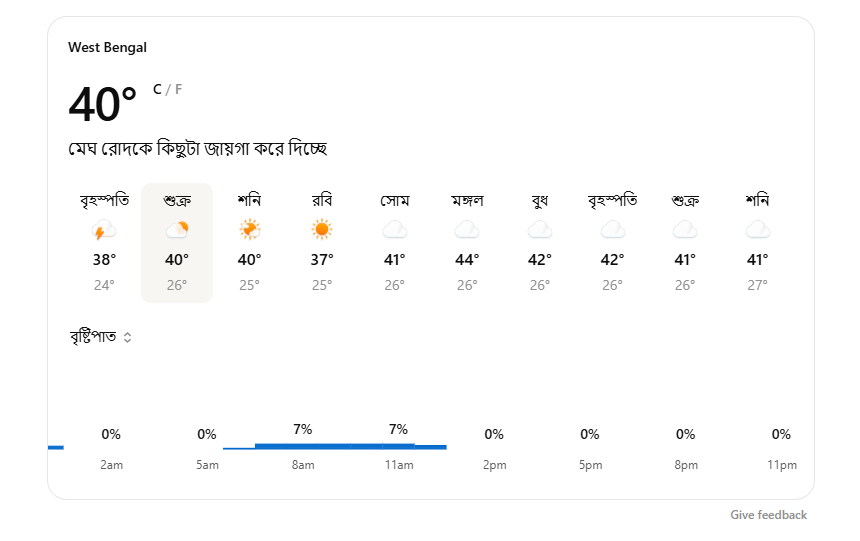Select the Celsius (C) unit
Screen dimensions: 860x541
tap(157, 89)
